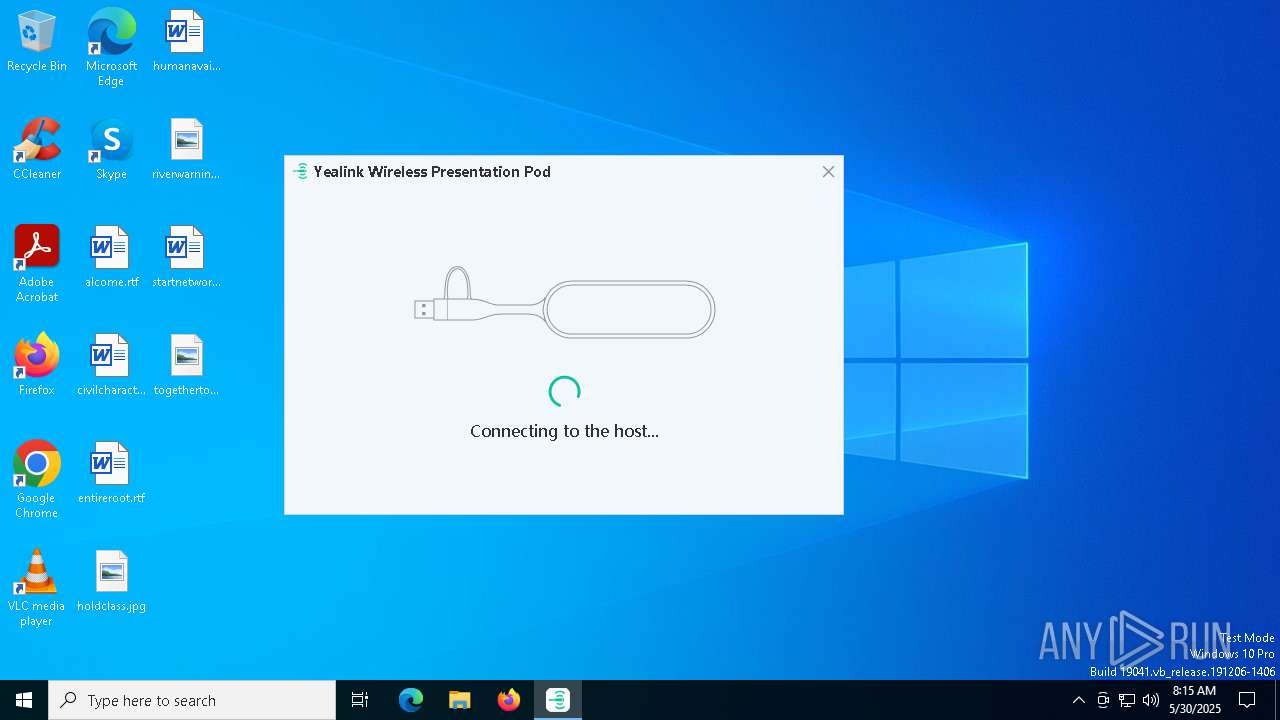Image resolution: width=1280 pixels, height=720 pixels.
Task: Open Task View from the taskbar
Action: click(360, 700)
